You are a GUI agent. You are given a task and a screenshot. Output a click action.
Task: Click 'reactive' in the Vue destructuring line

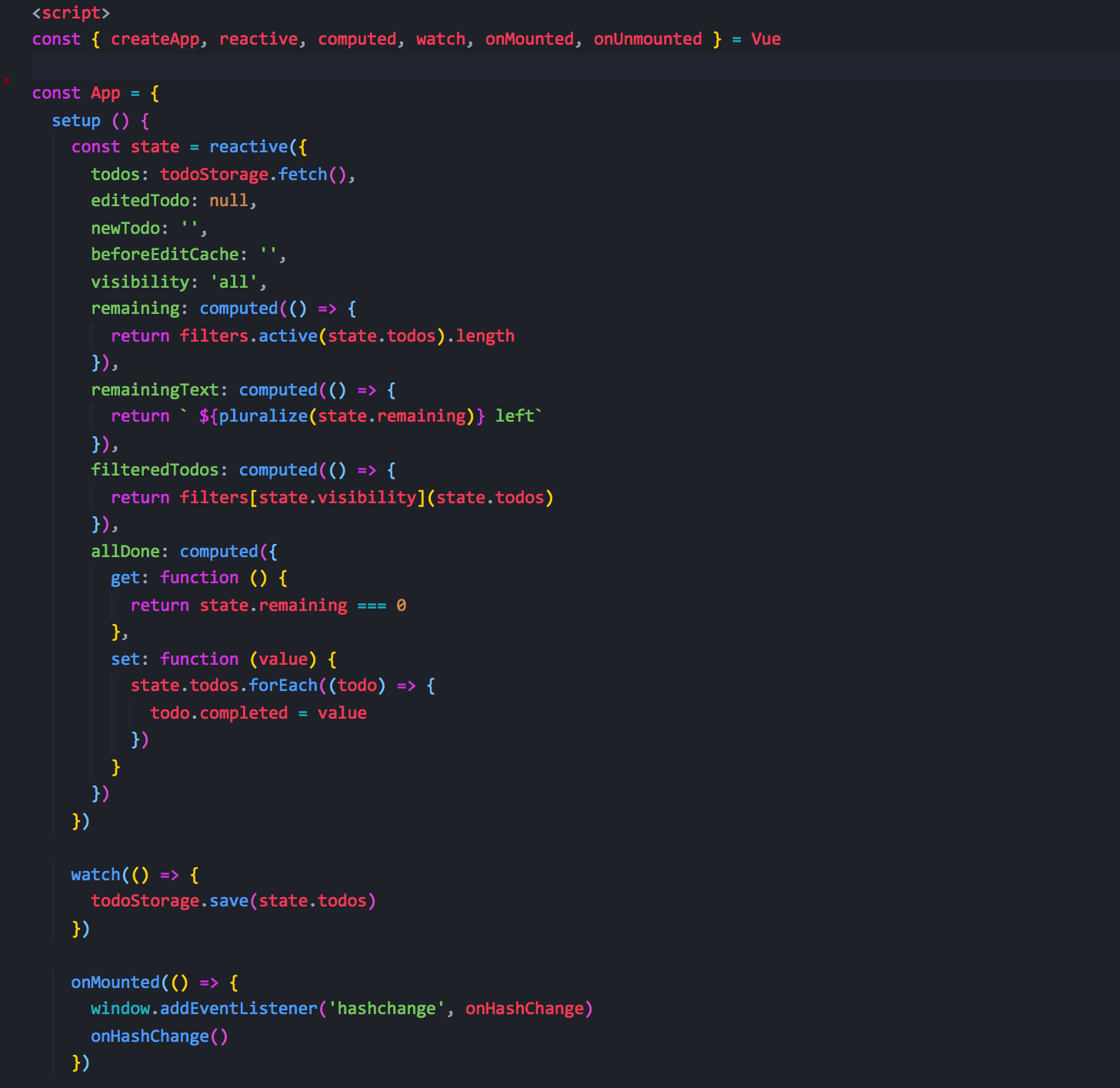click(258, 39)
